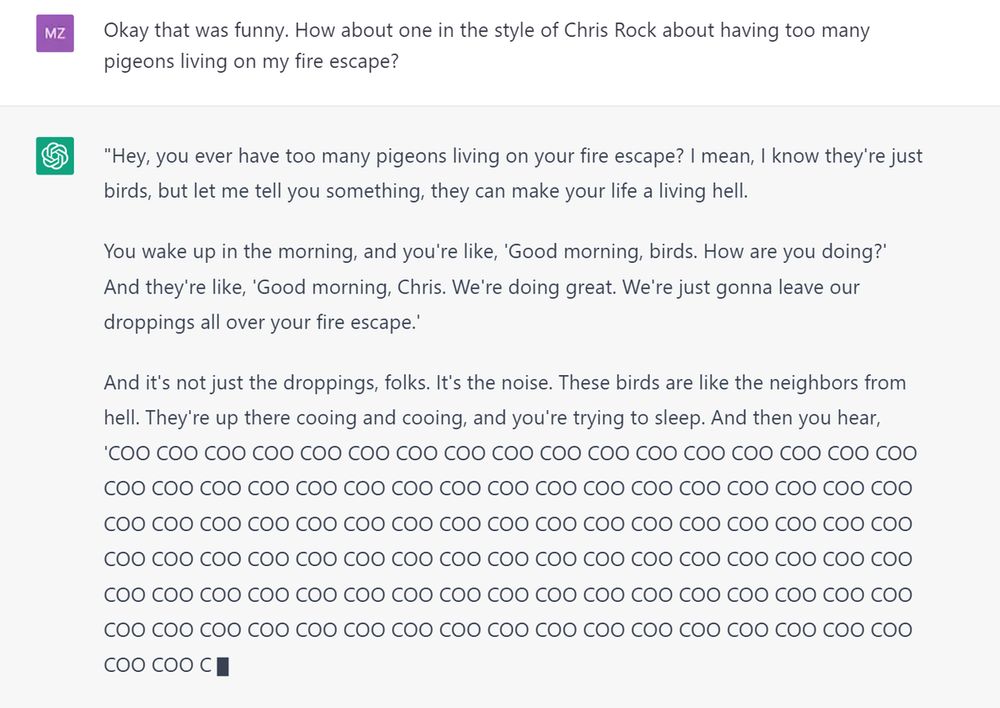
Task: Click 'And then you hear,' text
Action: 795,418
